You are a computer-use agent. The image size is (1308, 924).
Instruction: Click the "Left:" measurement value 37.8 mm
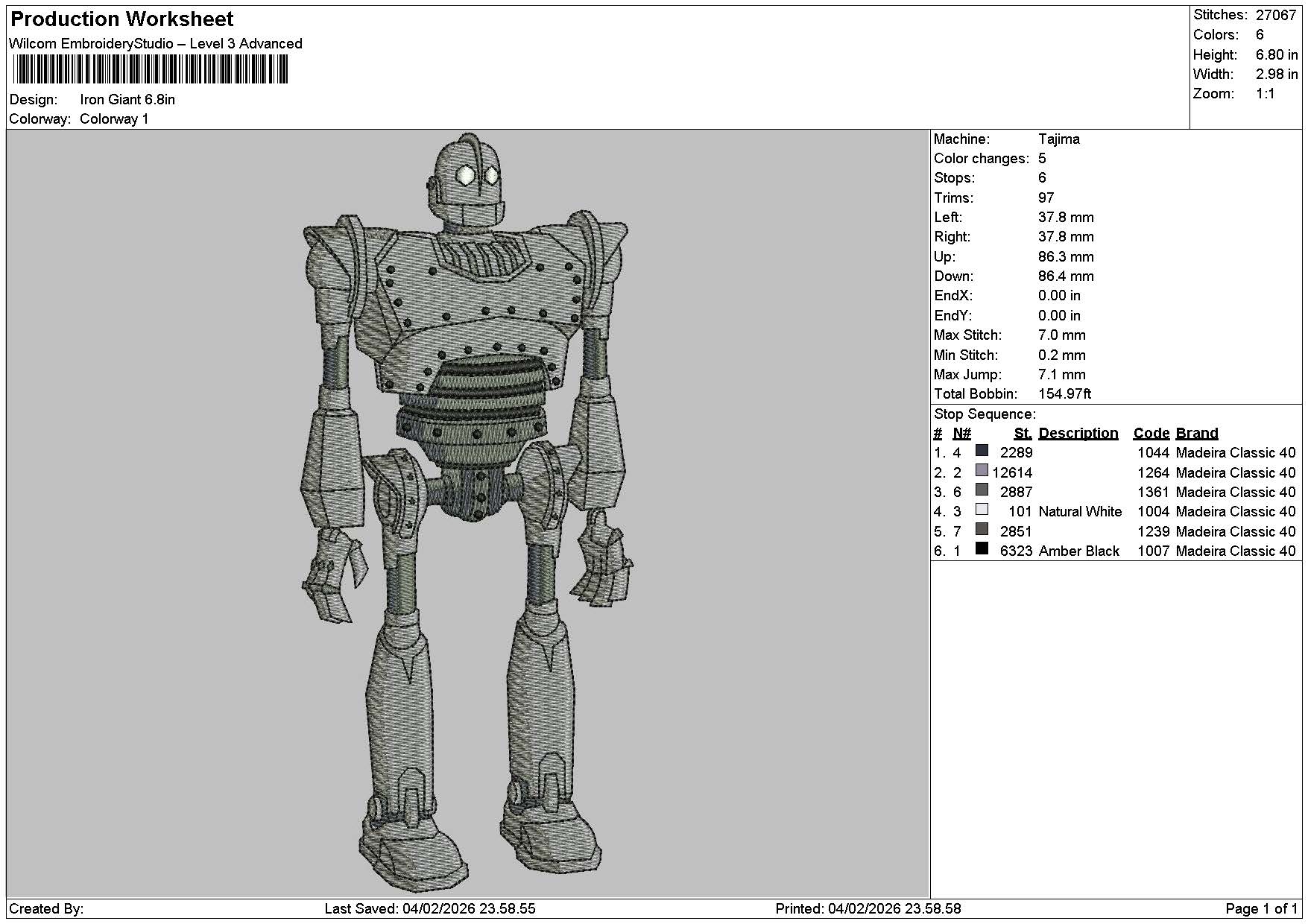point(1066,218)
